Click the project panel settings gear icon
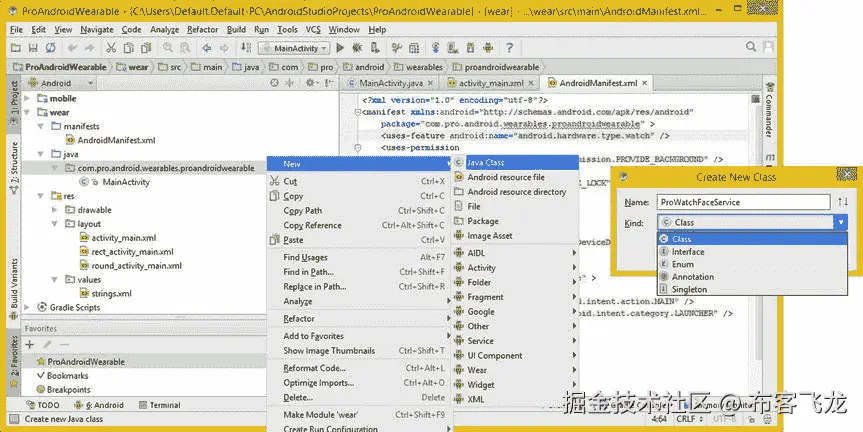863x432 pixels. tap(310, 83)
